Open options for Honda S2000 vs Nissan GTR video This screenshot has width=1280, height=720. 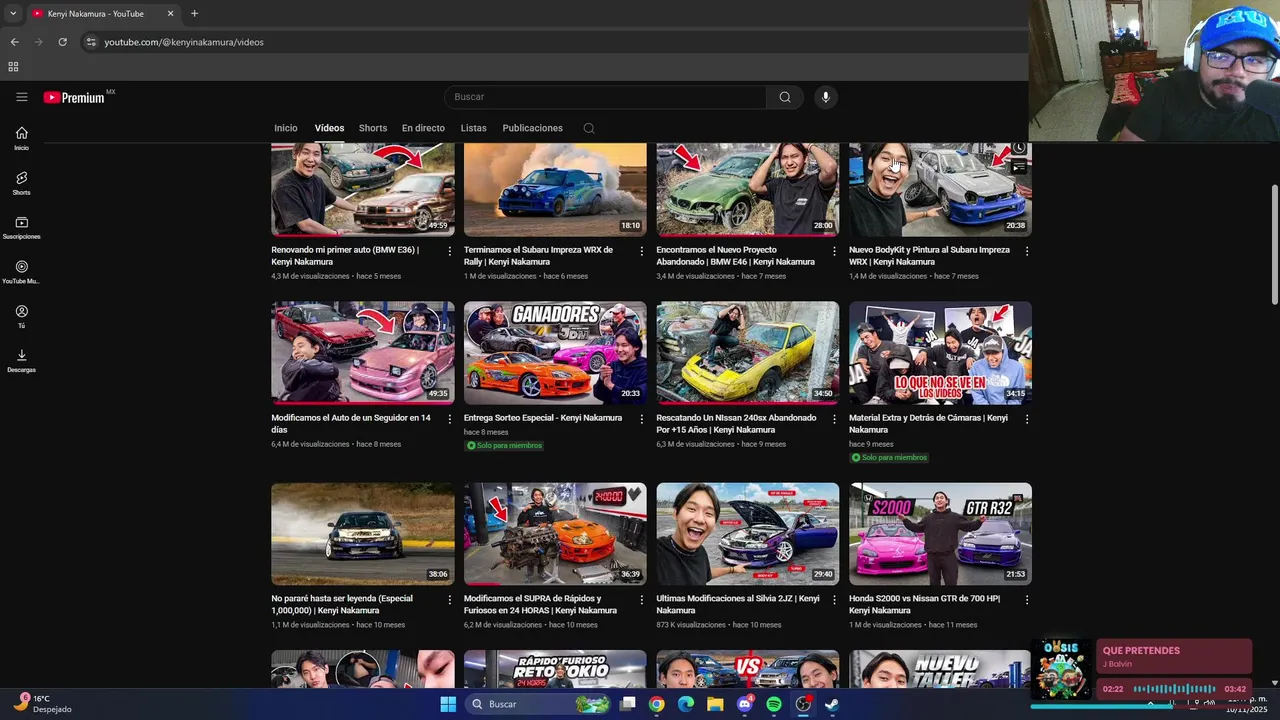coord(1027,600)
